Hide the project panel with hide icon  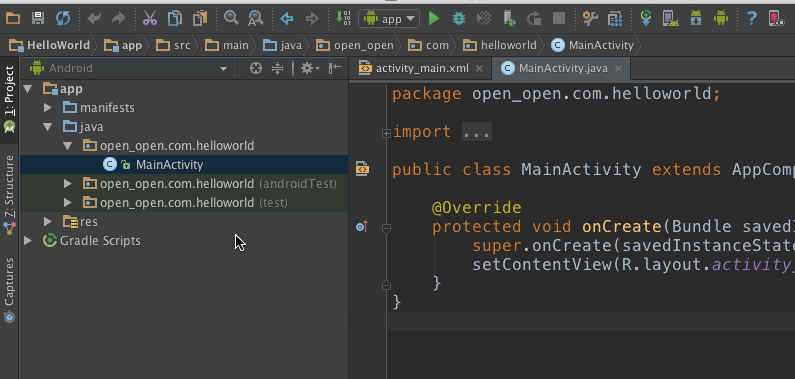tap(335, 68)
